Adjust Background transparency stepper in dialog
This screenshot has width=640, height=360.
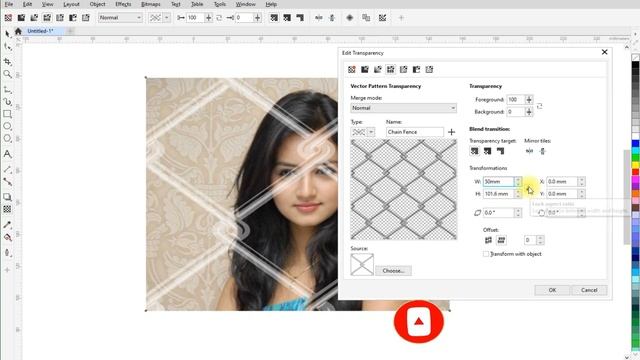tap(529, 111)
